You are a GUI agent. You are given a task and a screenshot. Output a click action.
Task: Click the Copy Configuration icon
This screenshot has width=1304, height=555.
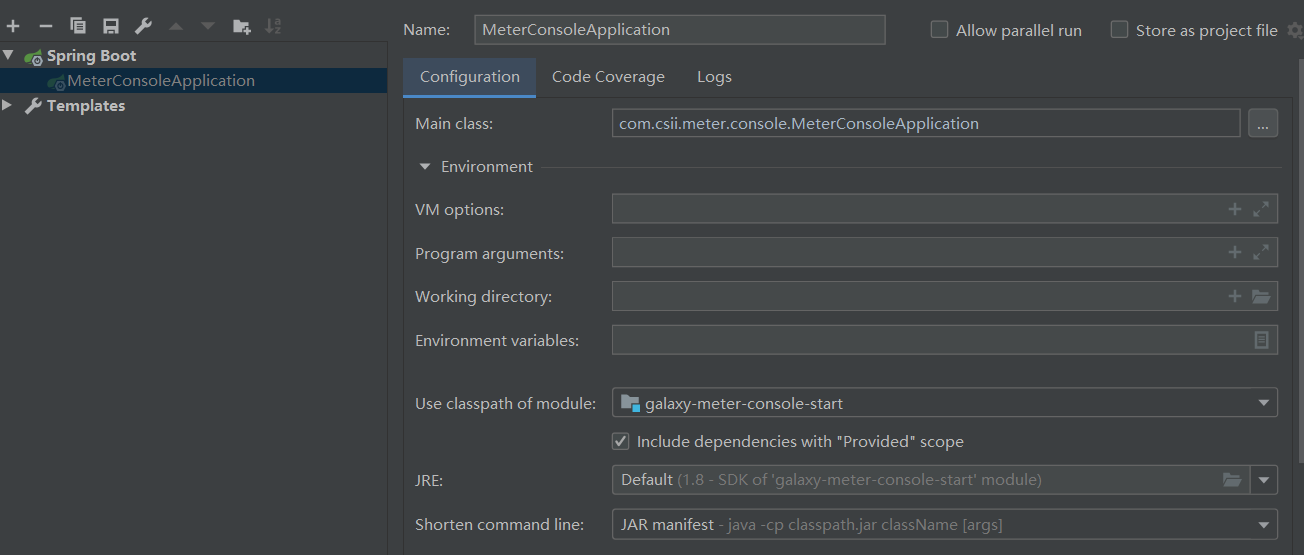click(78, 26)
